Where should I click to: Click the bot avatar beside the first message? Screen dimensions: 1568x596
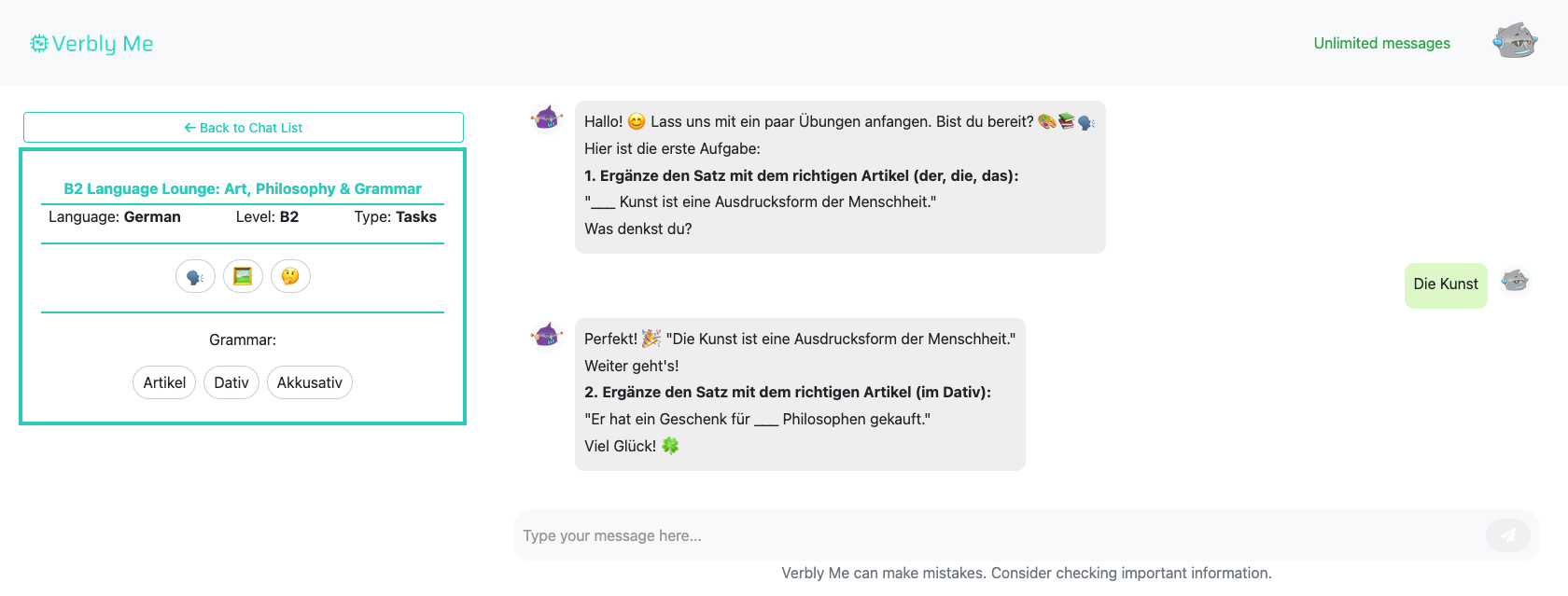[x=547, y=118]
